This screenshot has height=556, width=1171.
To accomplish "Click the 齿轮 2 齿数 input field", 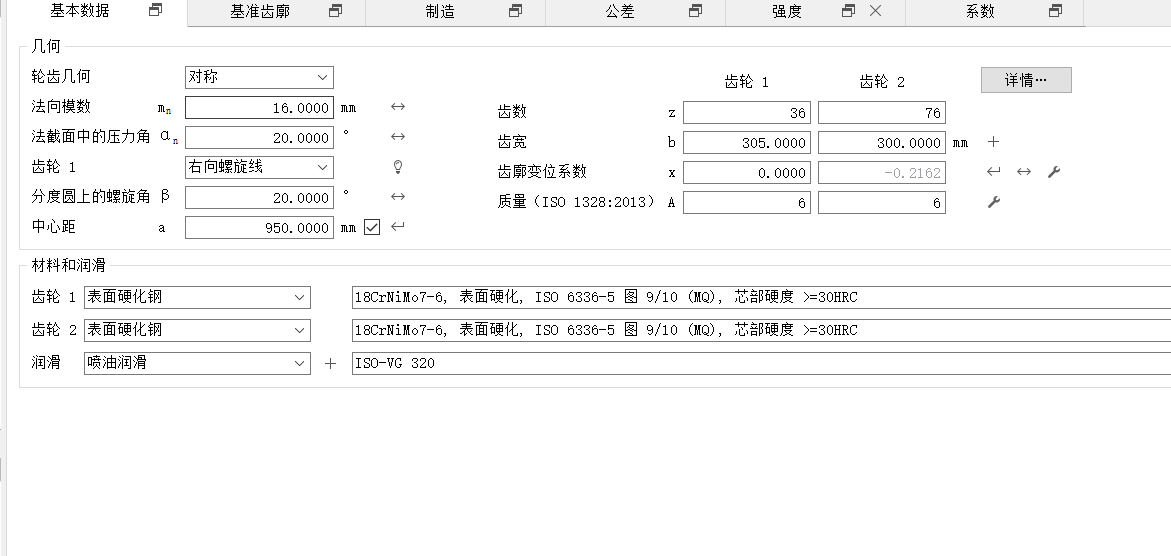I will tap(880, 113).
